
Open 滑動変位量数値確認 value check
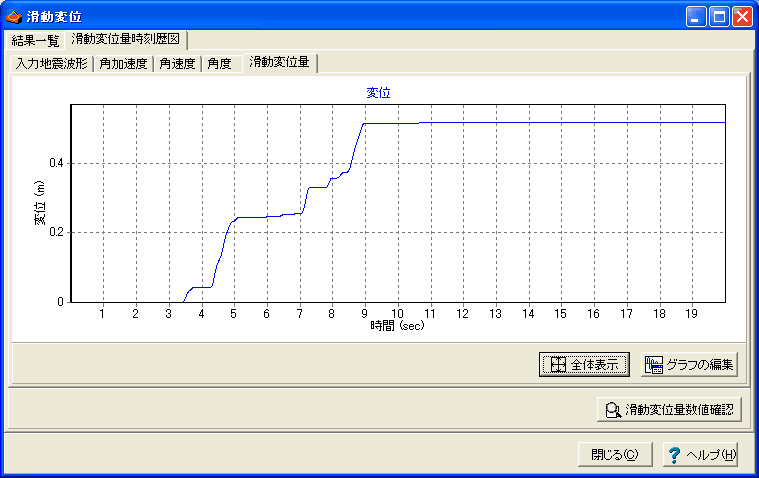(x=669, y=410)
